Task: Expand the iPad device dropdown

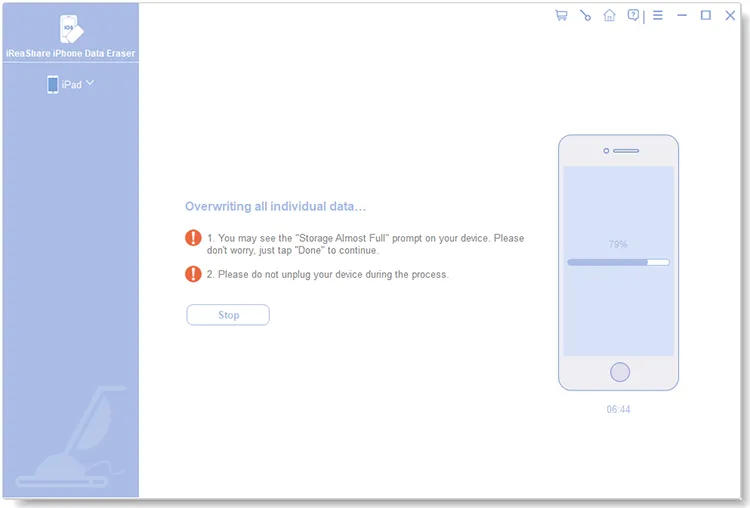Action: coord(90,83)
